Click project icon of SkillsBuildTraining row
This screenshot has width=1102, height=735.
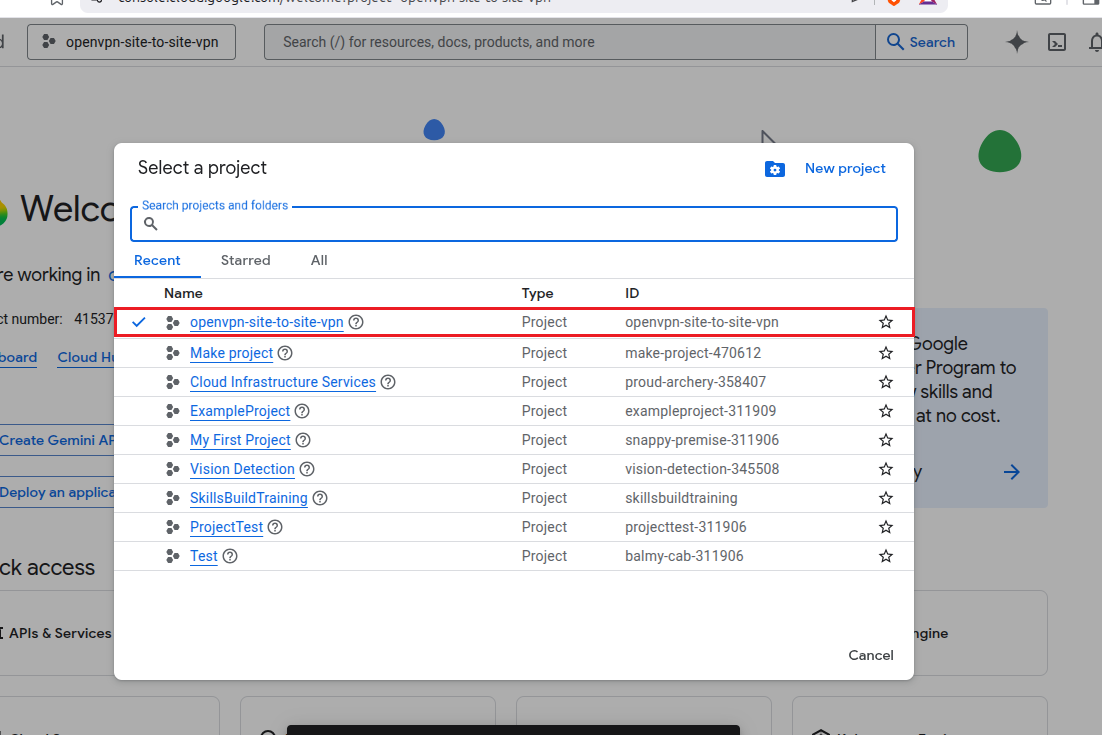click(172, 498)
